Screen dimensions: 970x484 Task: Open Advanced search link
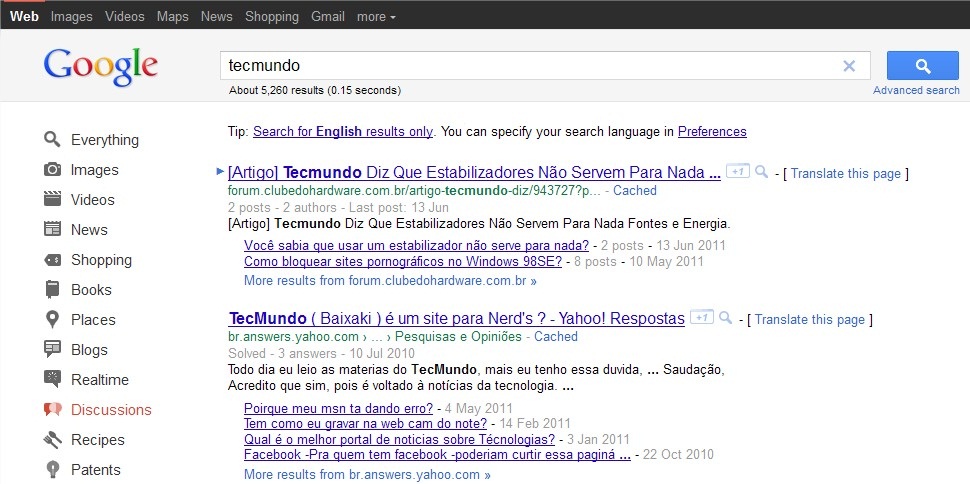pos(916,90)
